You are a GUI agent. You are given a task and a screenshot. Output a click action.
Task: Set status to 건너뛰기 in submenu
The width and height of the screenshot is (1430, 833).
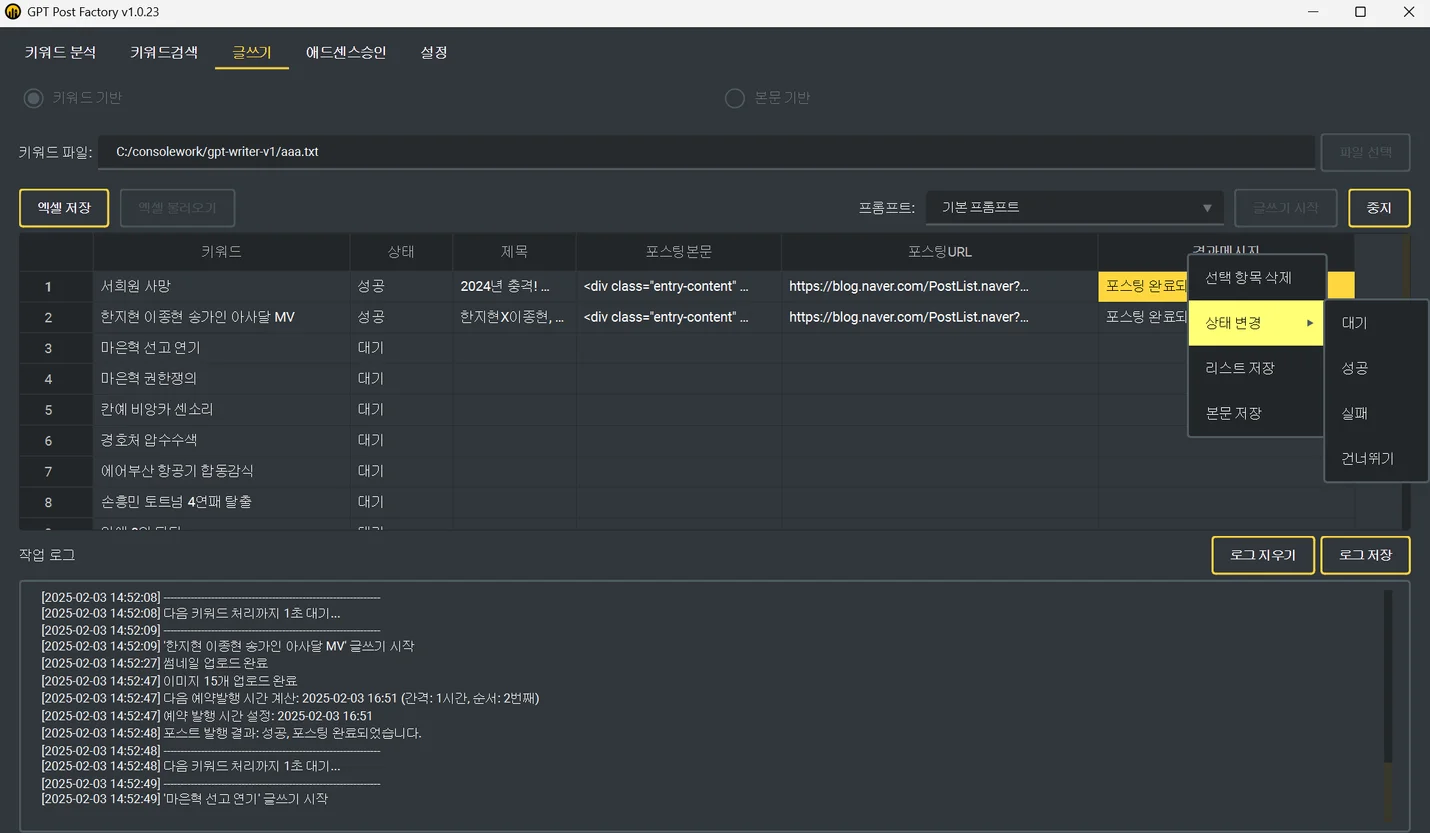1376,458
